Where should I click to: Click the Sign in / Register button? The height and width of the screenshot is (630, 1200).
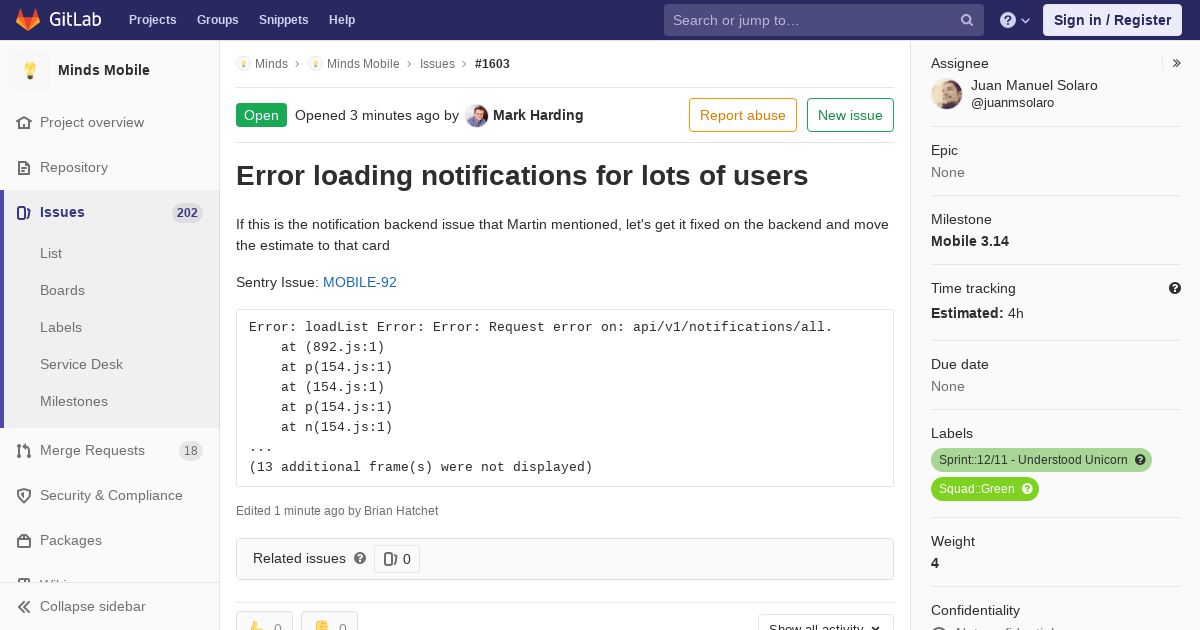click(1112, 20)
